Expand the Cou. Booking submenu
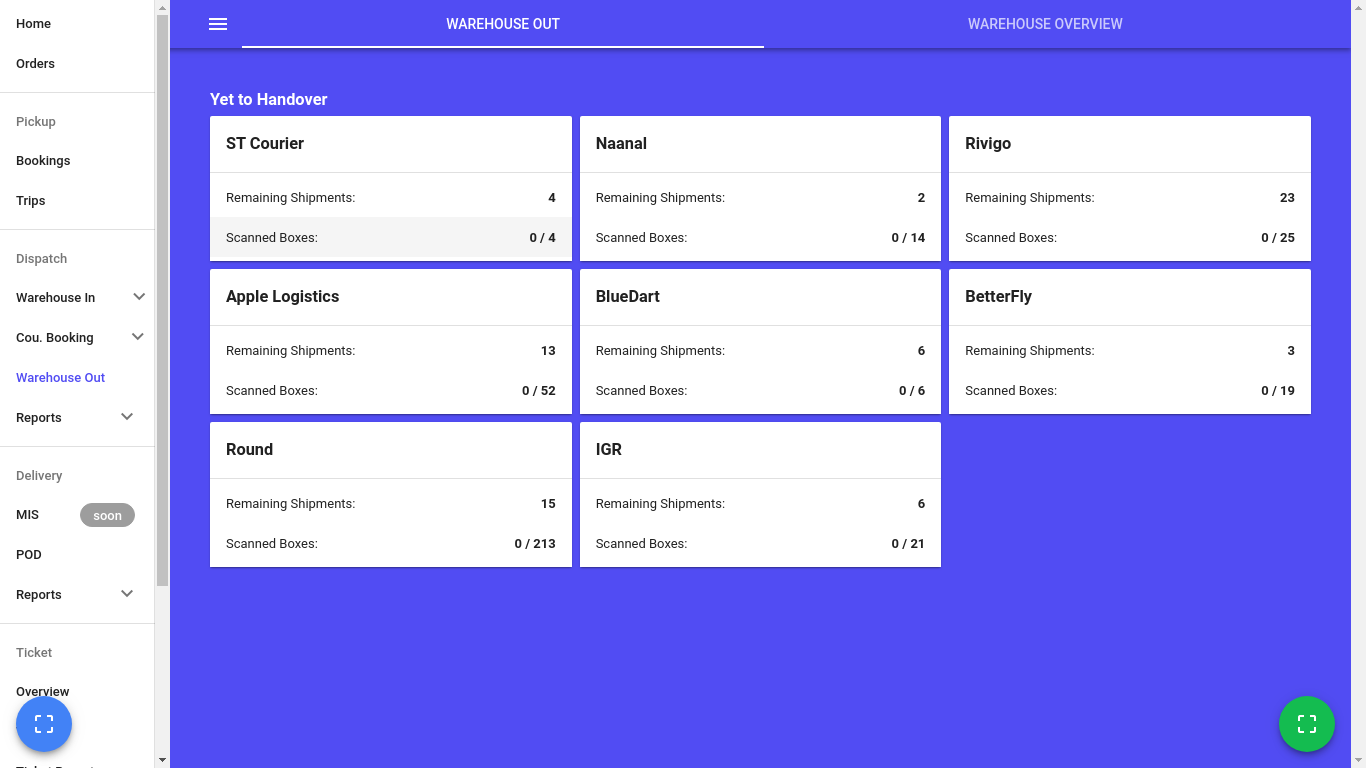Image resolution: width=1366 pixels, height=768 pixels. (x=138, y=337)
